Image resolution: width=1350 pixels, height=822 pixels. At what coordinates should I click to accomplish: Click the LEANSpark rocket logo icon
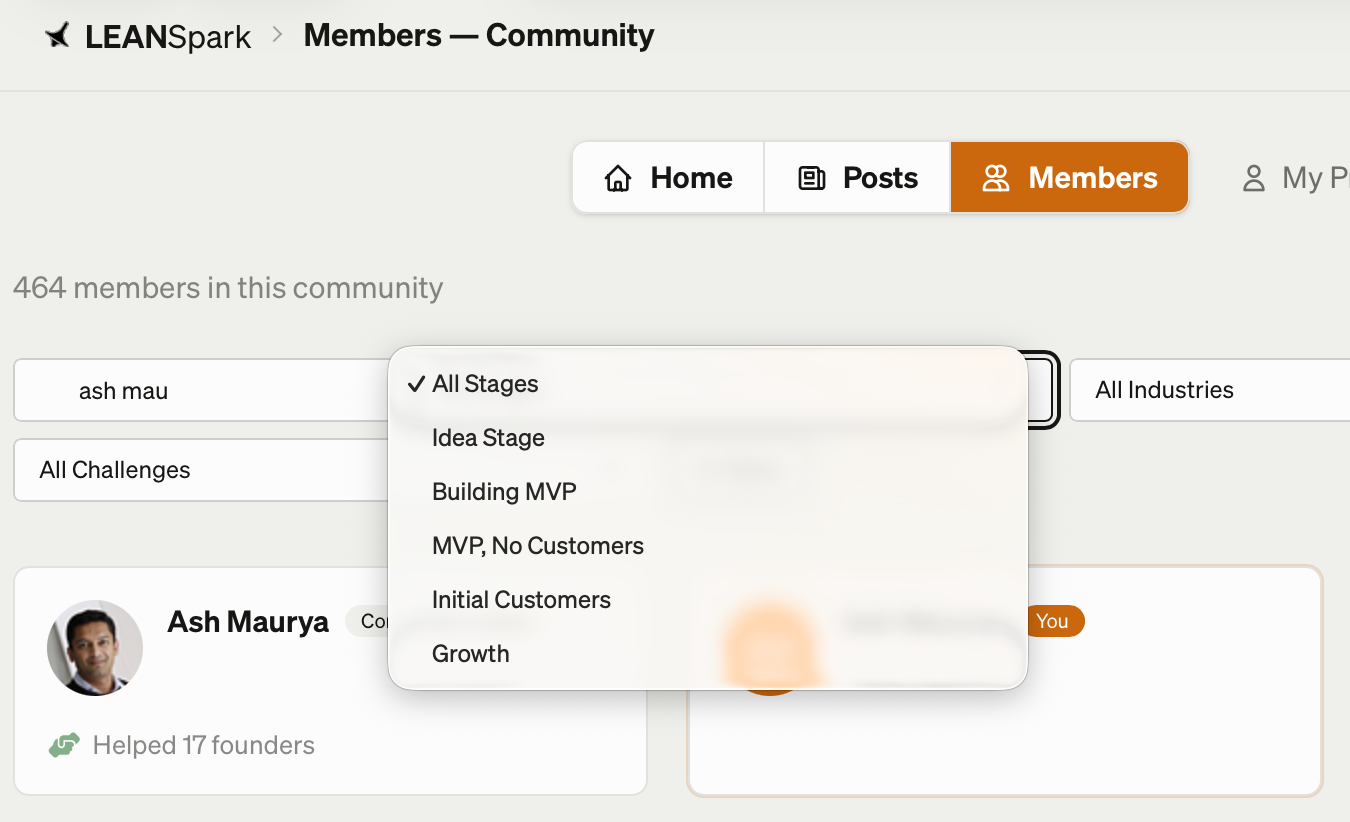tap(59, 34)
